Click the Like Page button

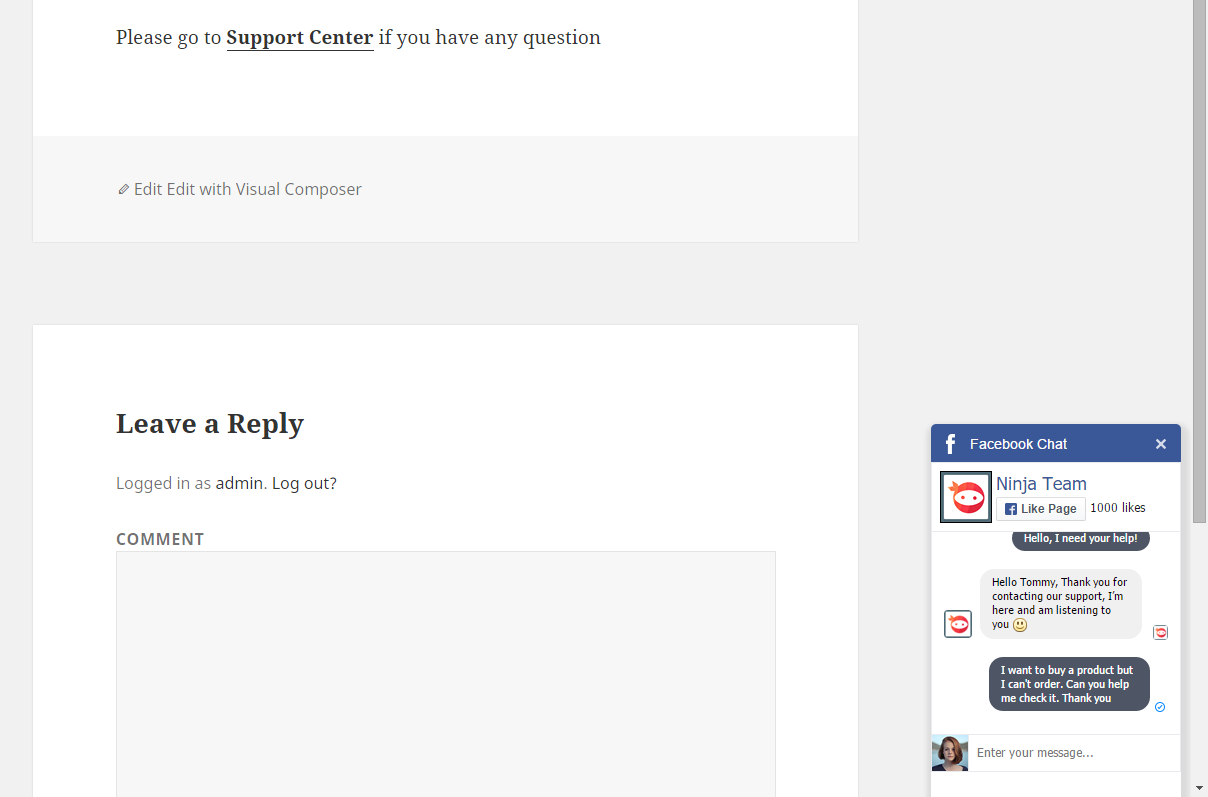[1041, 509]
